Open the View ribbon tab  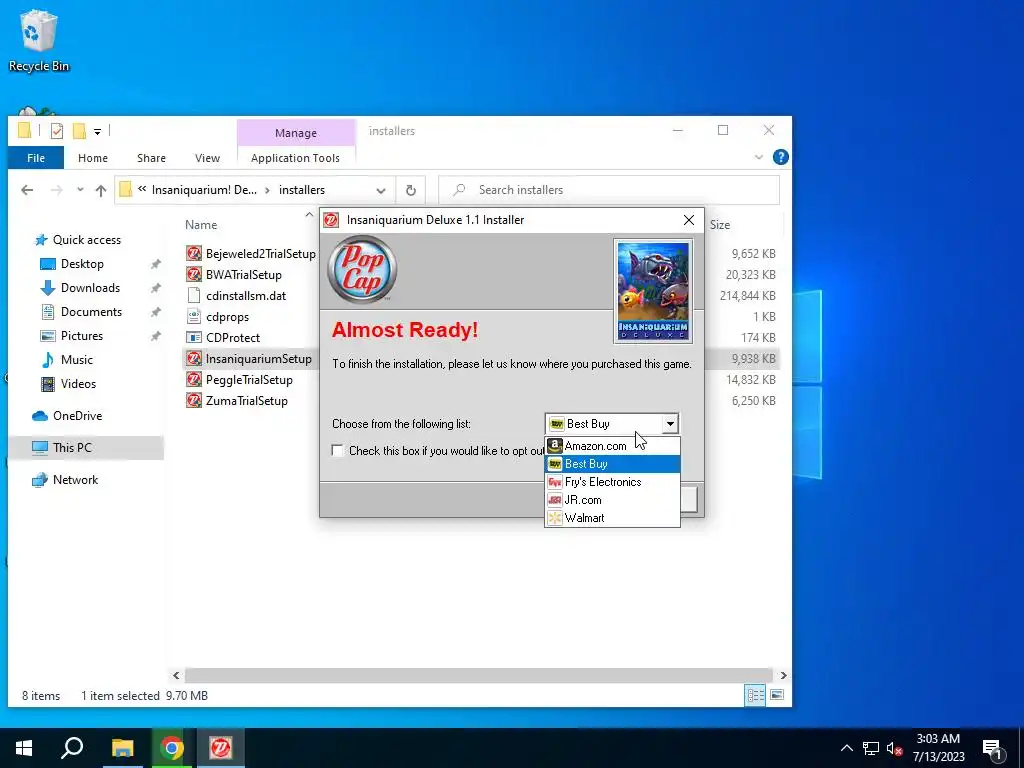click(207, 158)
